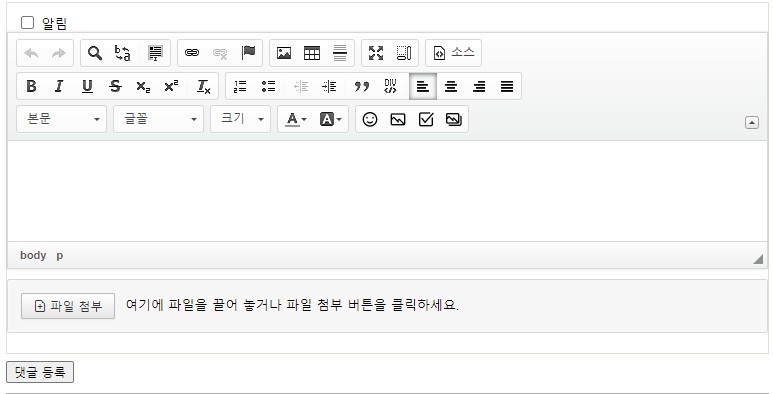The image size is (773, 394).
Task: Open the 본문 paragraph format dropdown
Action: [x=61, y=119]
